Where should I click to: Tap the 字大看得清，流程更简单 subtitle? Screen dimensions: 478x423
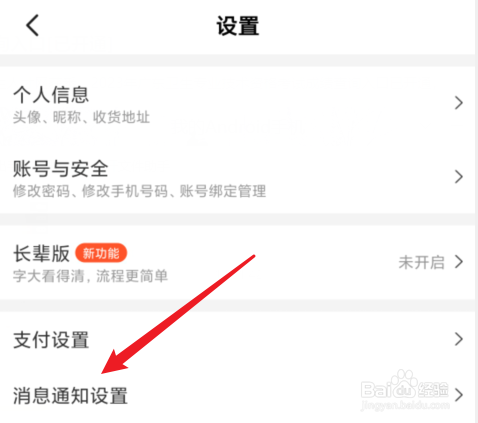coord(90,276)
